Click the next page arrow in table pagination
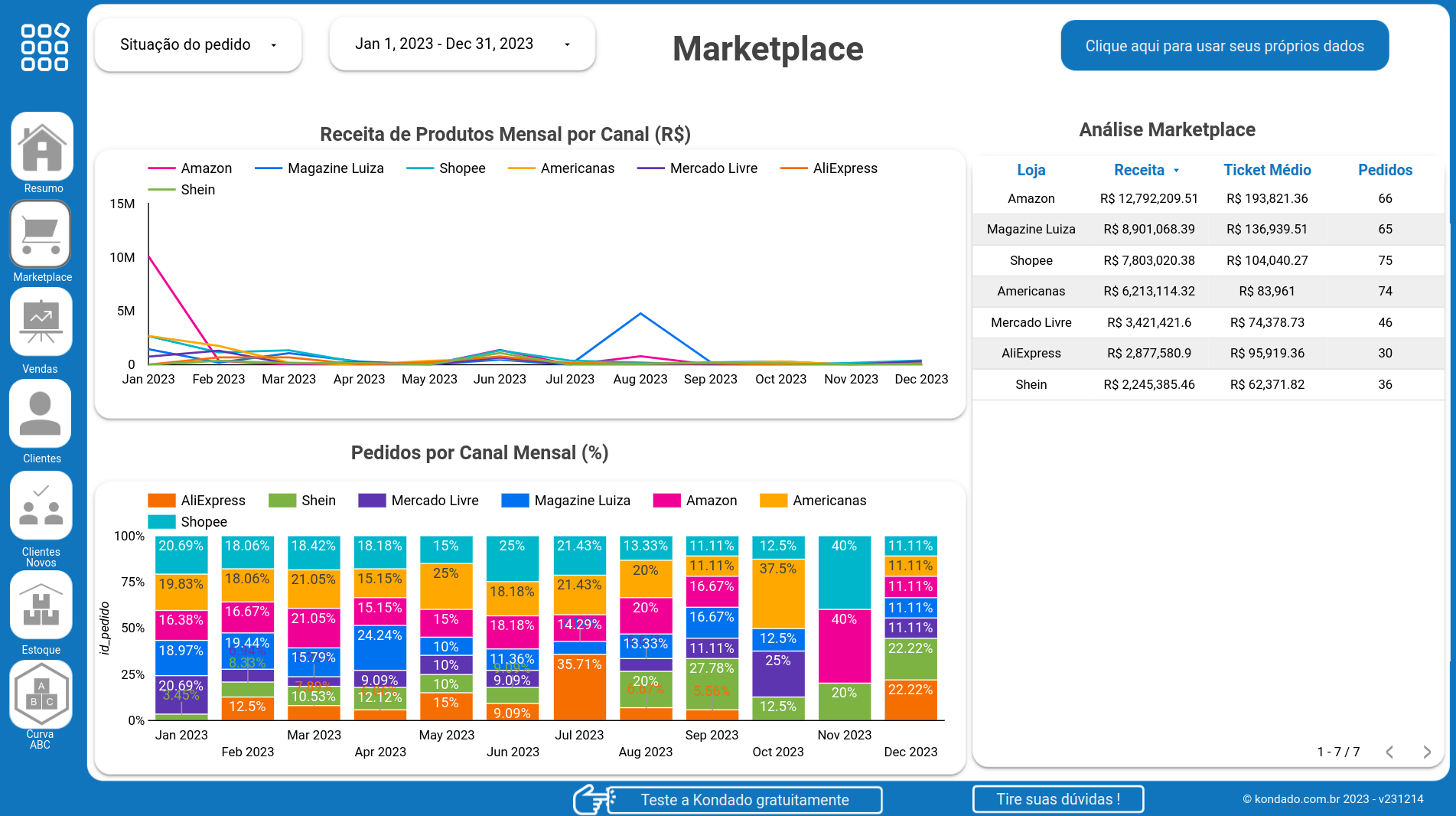1456x816 pixels. pyautogui.click(x=1428, y=752)
